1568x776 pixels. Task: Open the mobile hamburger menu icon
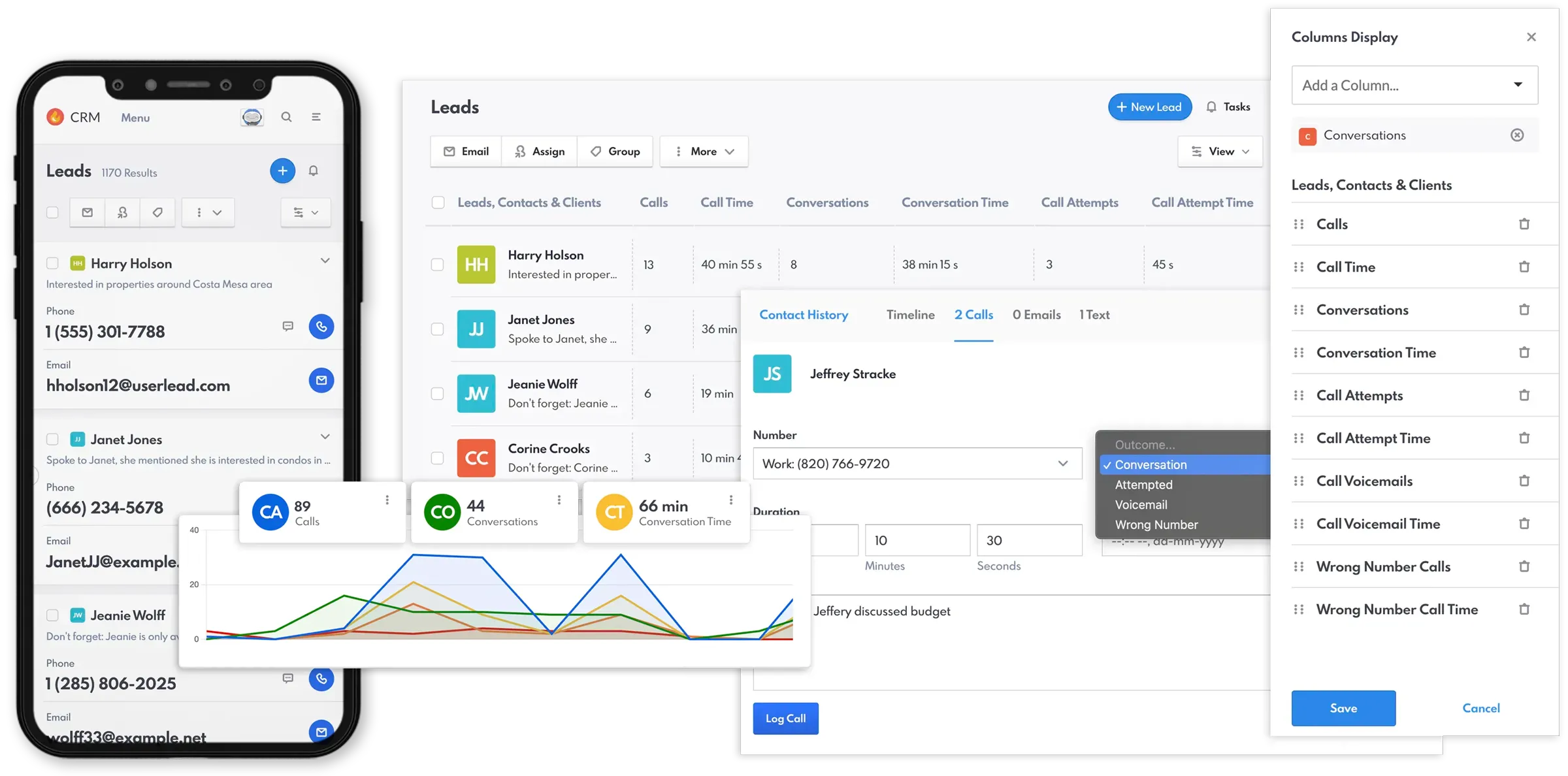tap(316, 117)
